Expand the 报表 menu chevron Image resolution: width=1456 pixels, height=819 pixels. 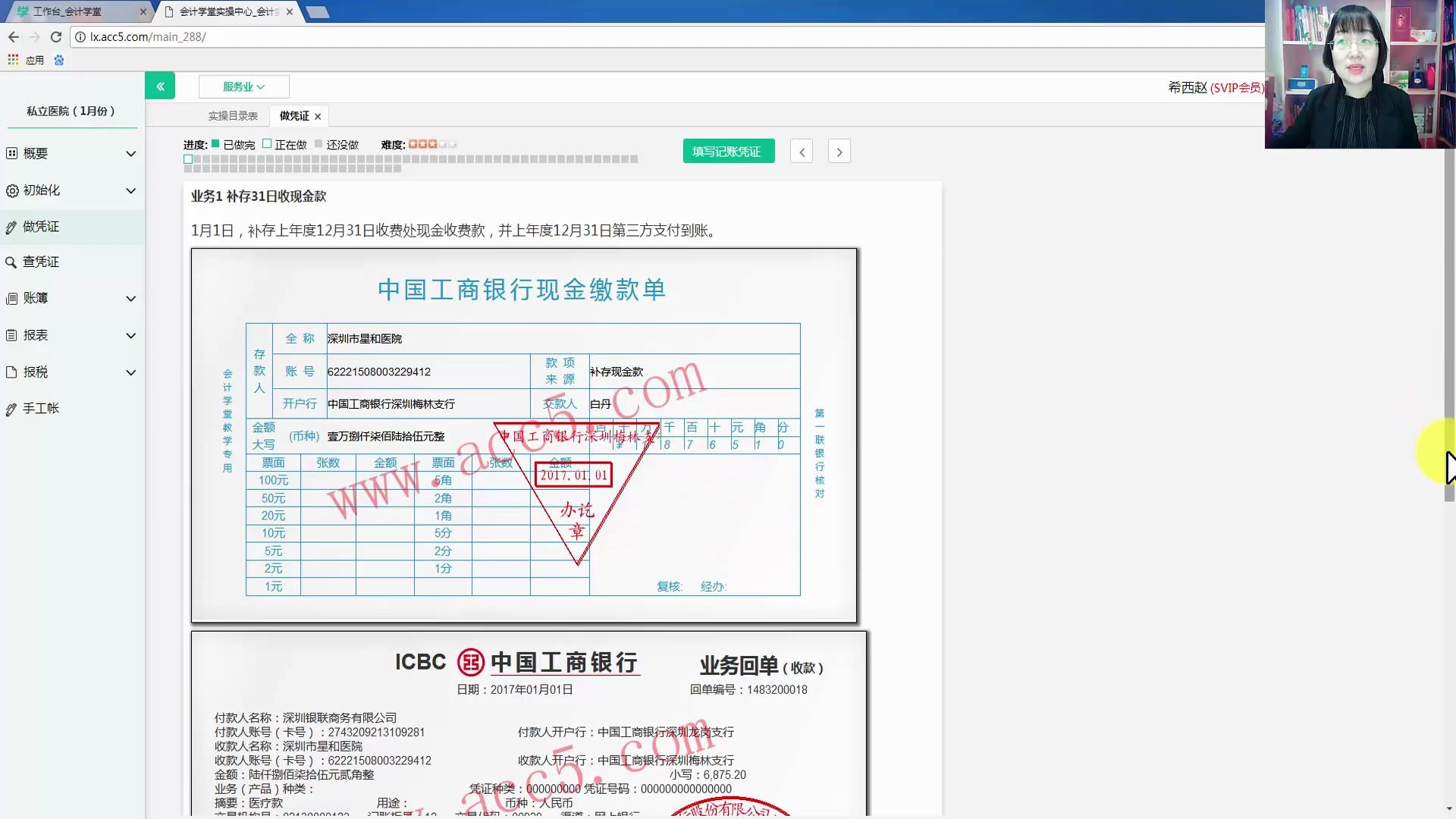point(131,336)
